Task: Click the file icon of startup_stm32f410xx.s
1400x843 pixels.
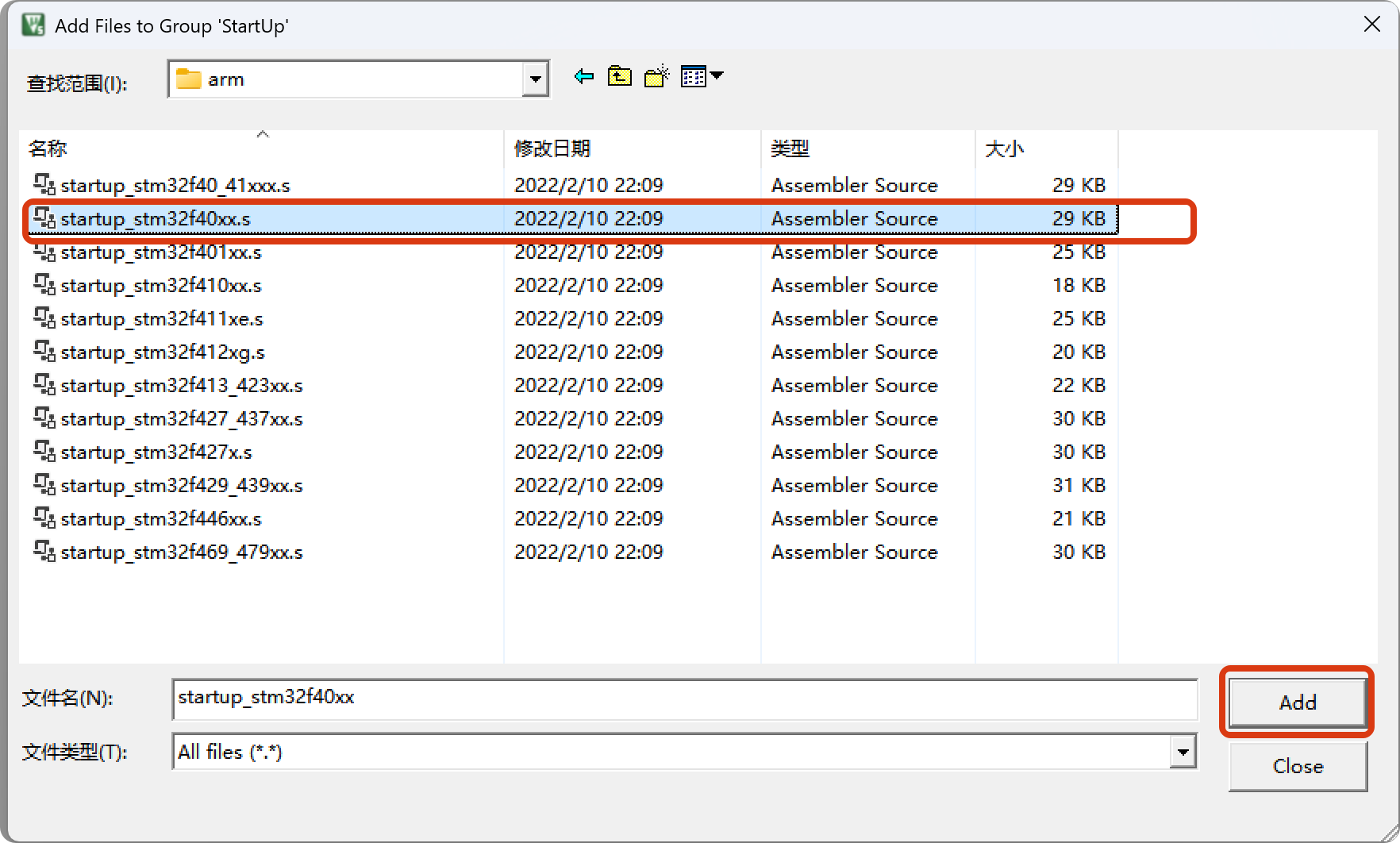Action: point(44,285)
